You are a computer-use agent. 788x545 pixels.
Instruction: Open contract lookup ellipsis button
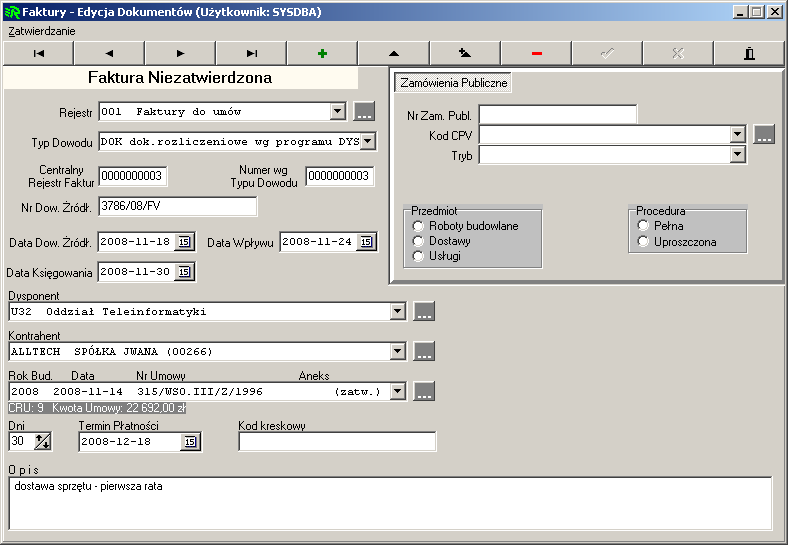[x=424, y=391]
